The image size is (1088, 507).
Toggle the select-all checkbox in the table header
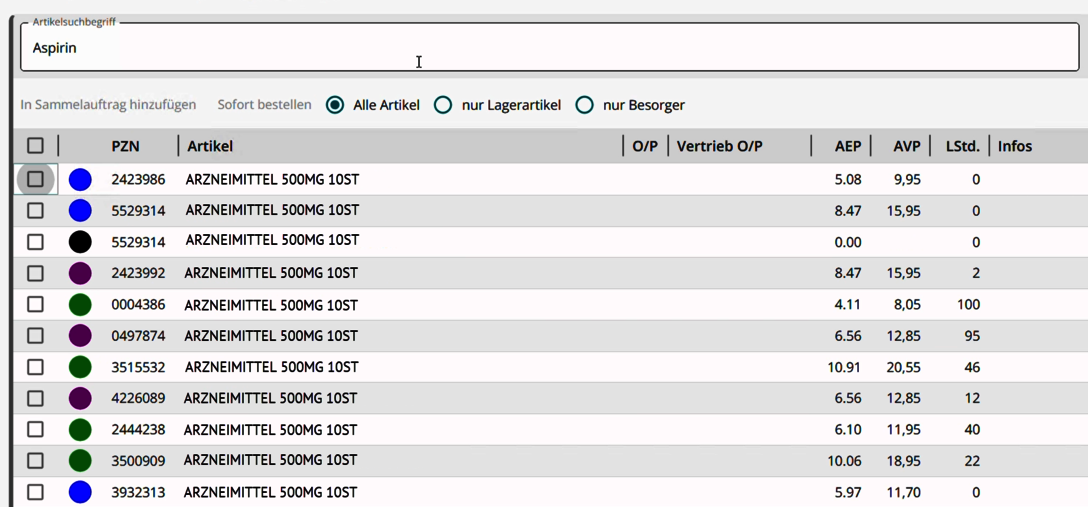coord(35,146)
